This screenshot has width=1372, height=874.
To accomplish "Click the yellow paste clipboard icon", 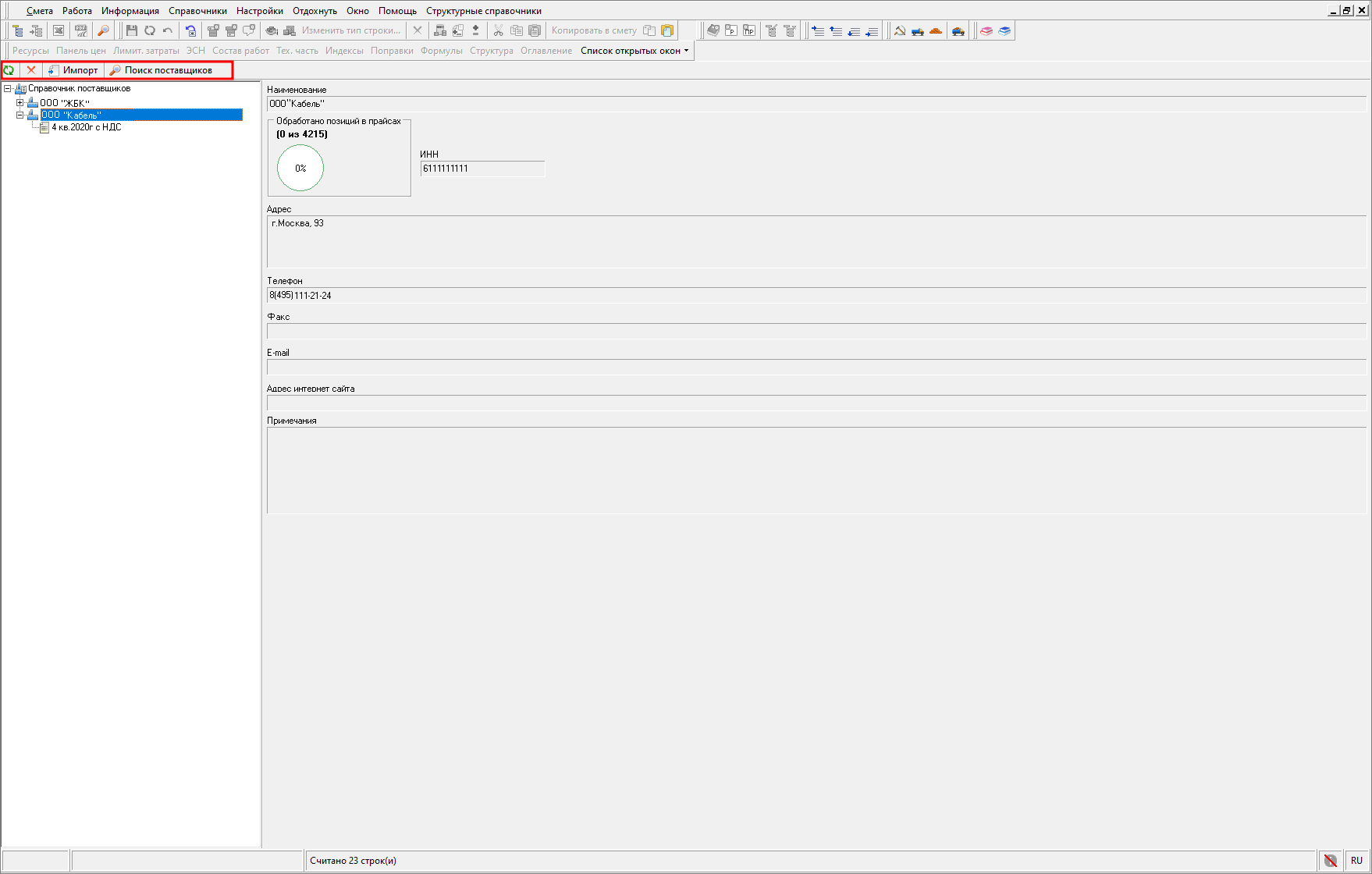I will [x=667, y=30].
